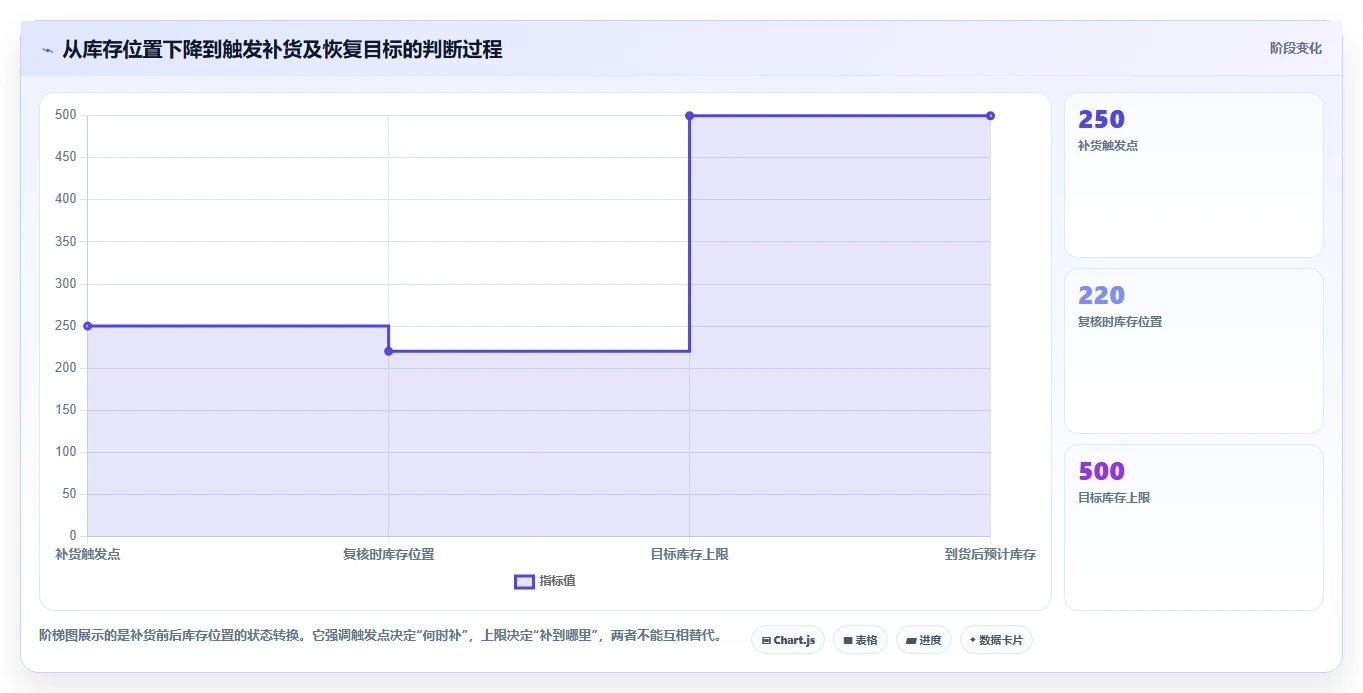Viewport: 1363px width, 693px height.
Task: Select the 进度 tag button
Action: [924, 640]
